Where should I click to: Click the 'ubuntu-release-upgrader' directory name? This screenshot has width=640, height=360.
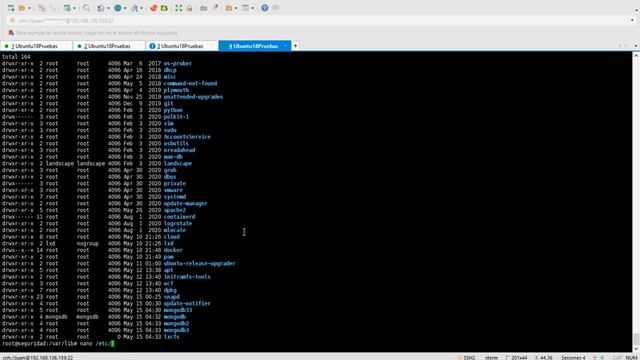199,263
